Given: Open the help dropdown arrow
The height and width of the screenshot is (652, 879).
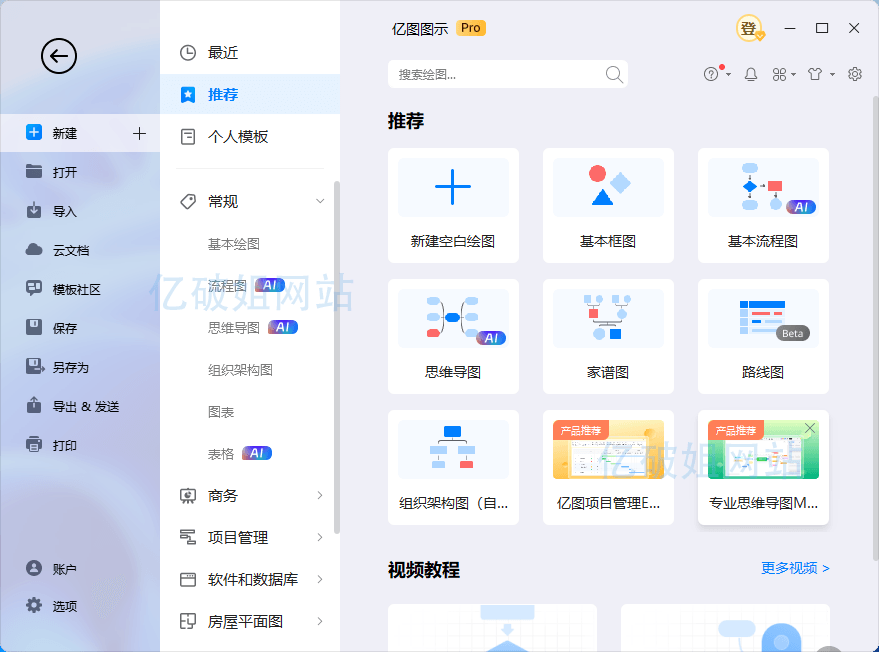Looking at the screenshot, I should pyautogui.click(x=728, y=74).
